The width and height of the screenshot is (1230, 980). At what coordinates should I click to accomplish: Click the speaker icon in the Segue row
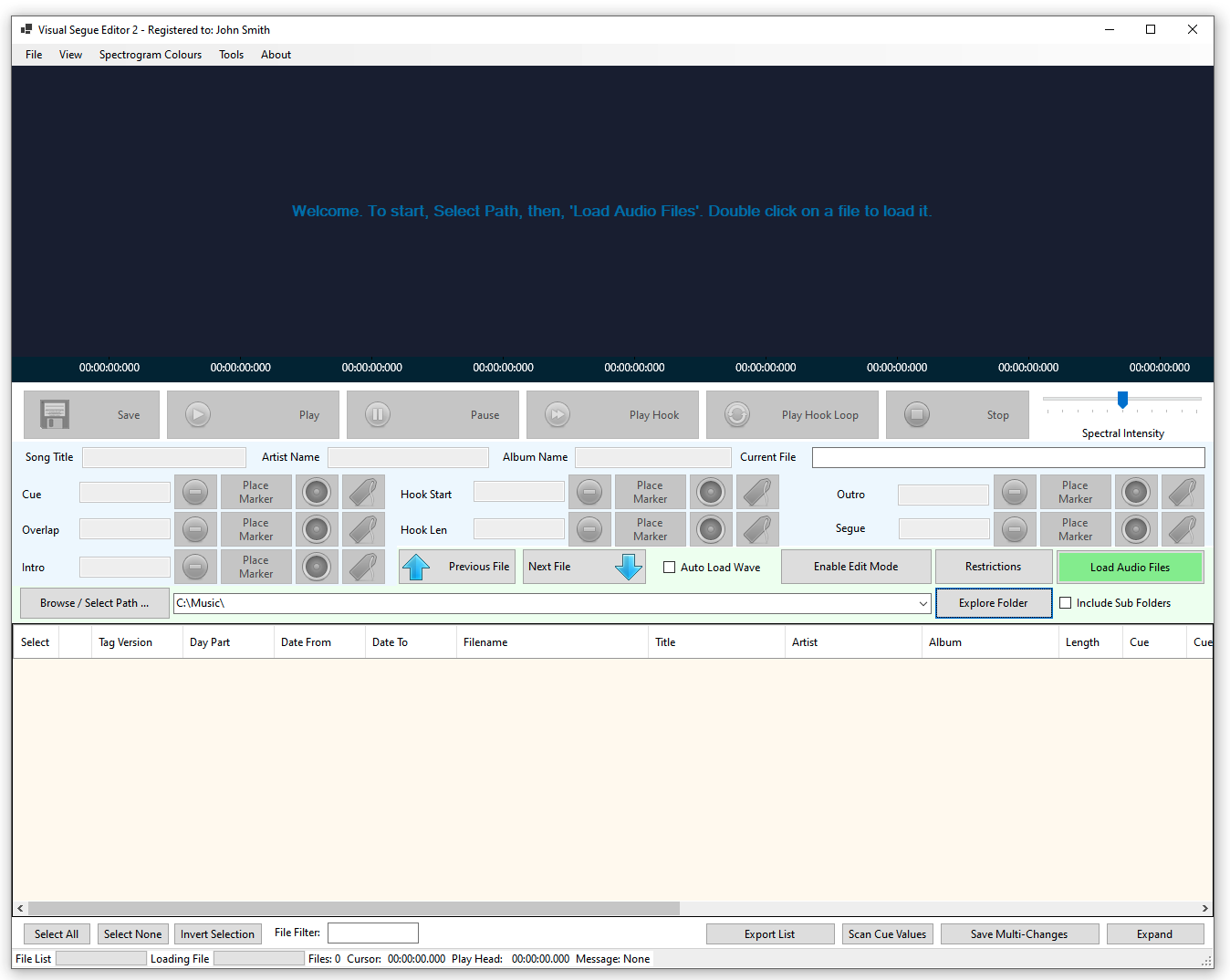(x=1136, y=529)
